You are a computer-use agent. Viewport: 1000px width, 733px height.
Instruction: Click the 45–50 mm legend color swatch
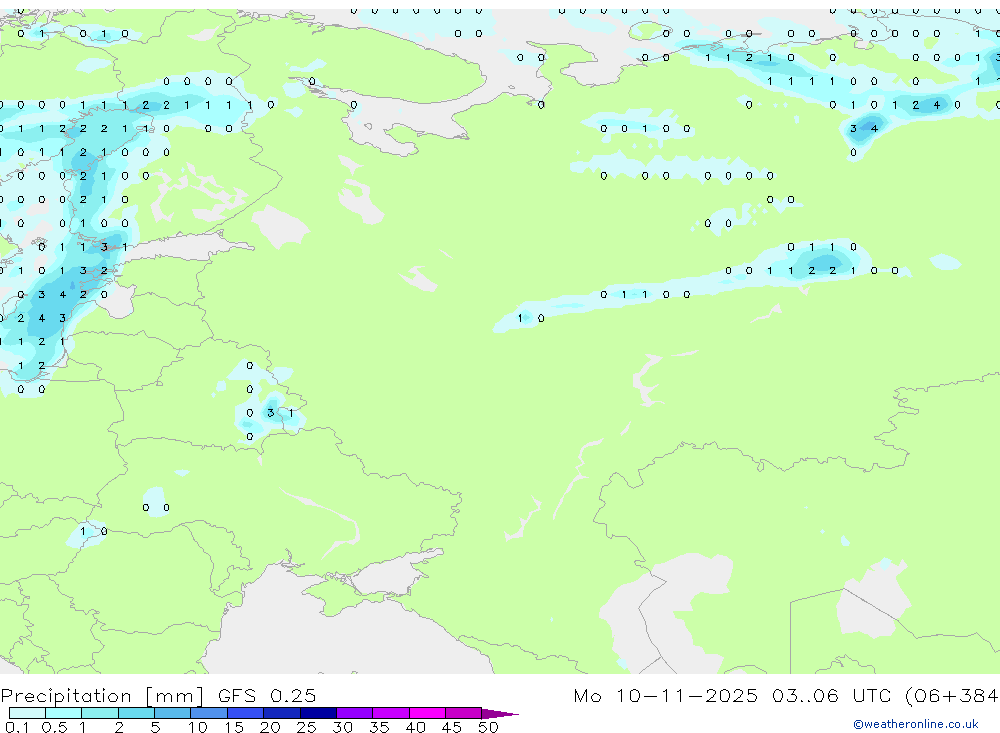tap(464, 713)
